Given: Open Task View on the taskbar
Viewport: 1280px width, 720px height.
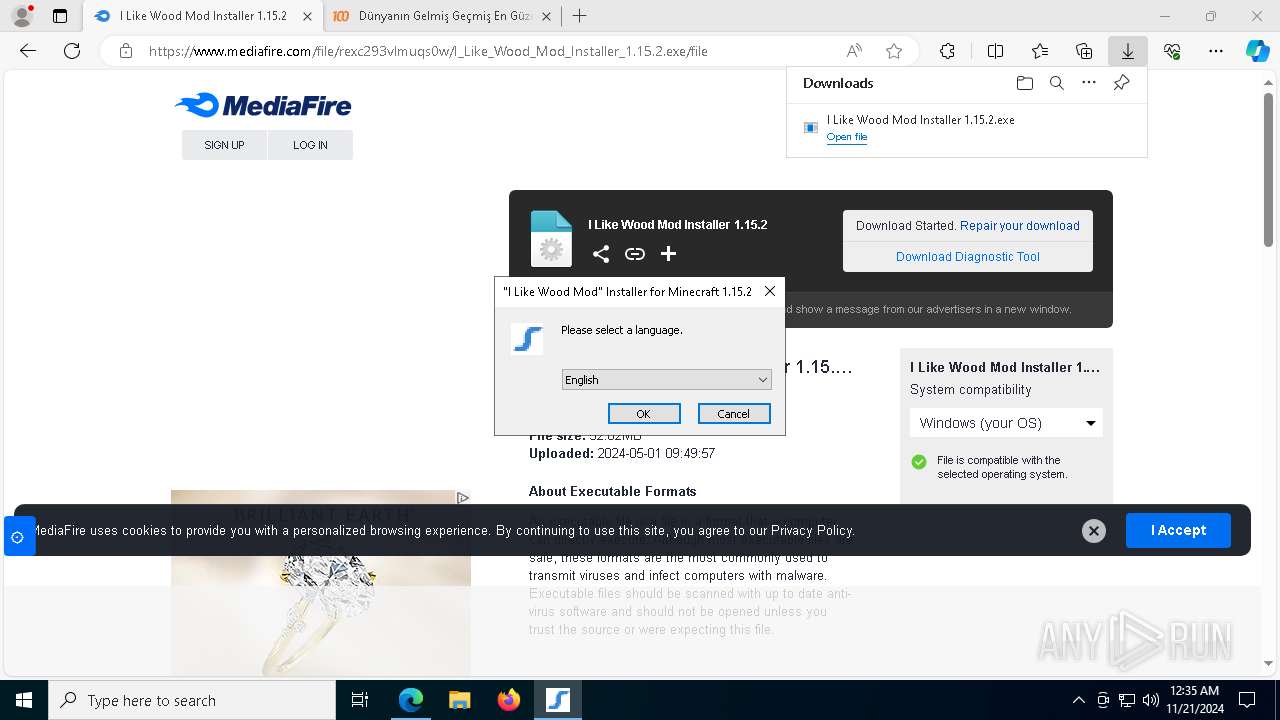Looking at the screenshot, I should [x=360, y=700].
